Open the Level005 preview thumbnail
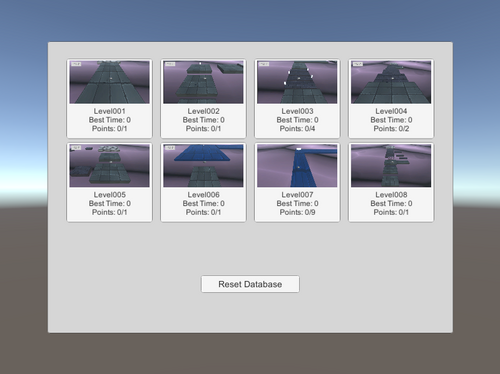This screenshot has width=500, height=374. click(109, 166)
